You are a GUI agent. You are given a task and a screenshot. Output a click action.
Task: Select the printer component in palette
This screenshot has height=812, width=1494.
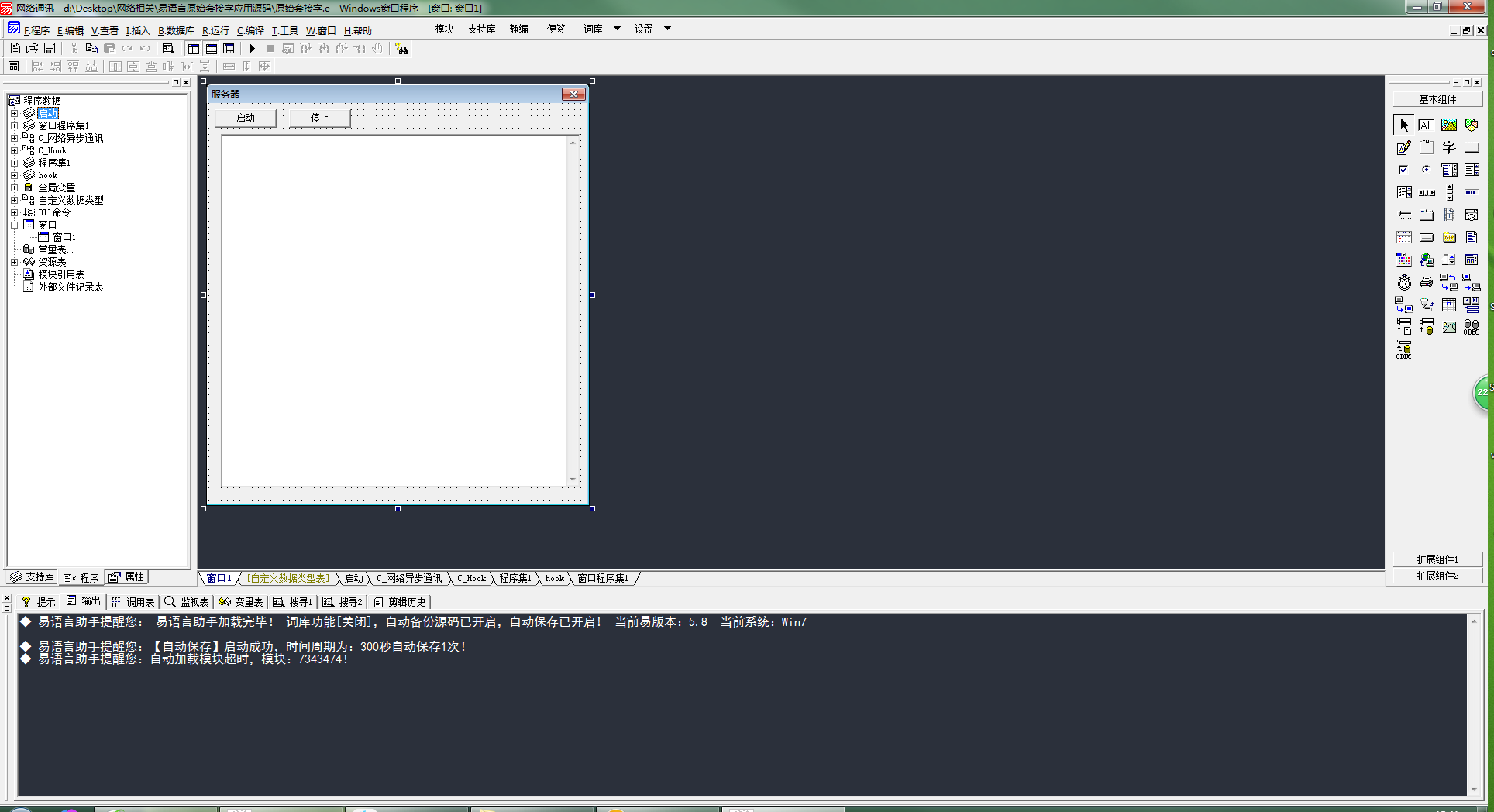[x=1427, y=283]
